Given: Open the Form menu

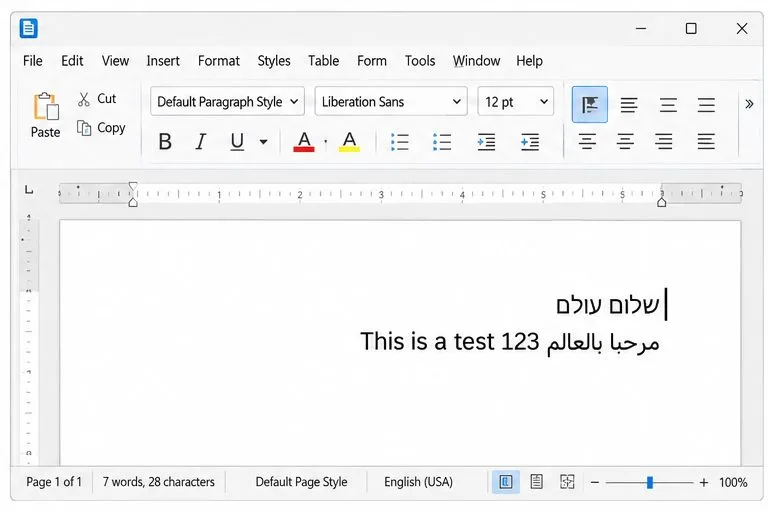Looking at the screenshot, I should tap(372, 61).
